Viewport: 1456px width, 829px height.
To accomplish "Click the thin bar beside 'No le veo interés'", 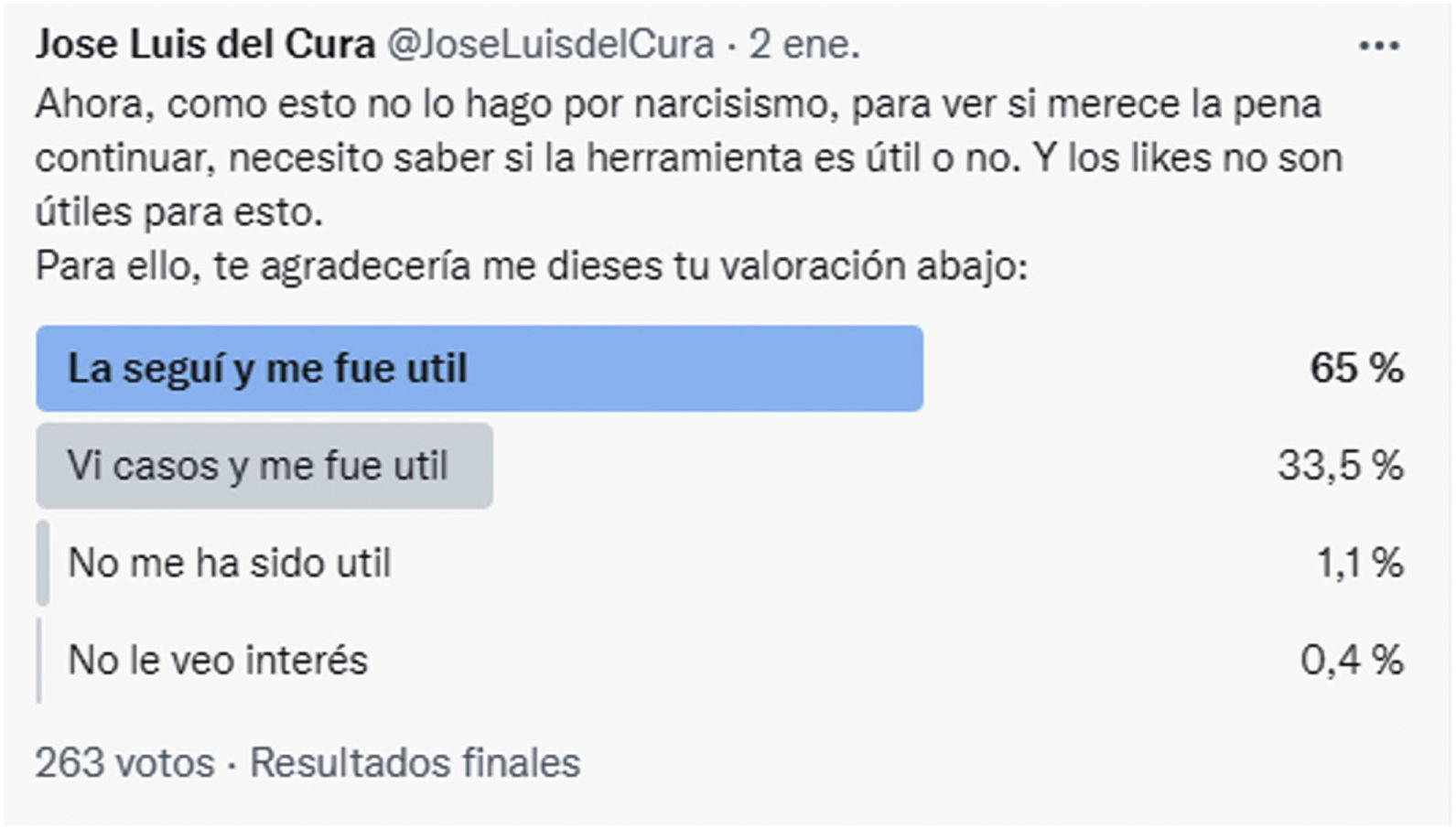I will (39, 660).
